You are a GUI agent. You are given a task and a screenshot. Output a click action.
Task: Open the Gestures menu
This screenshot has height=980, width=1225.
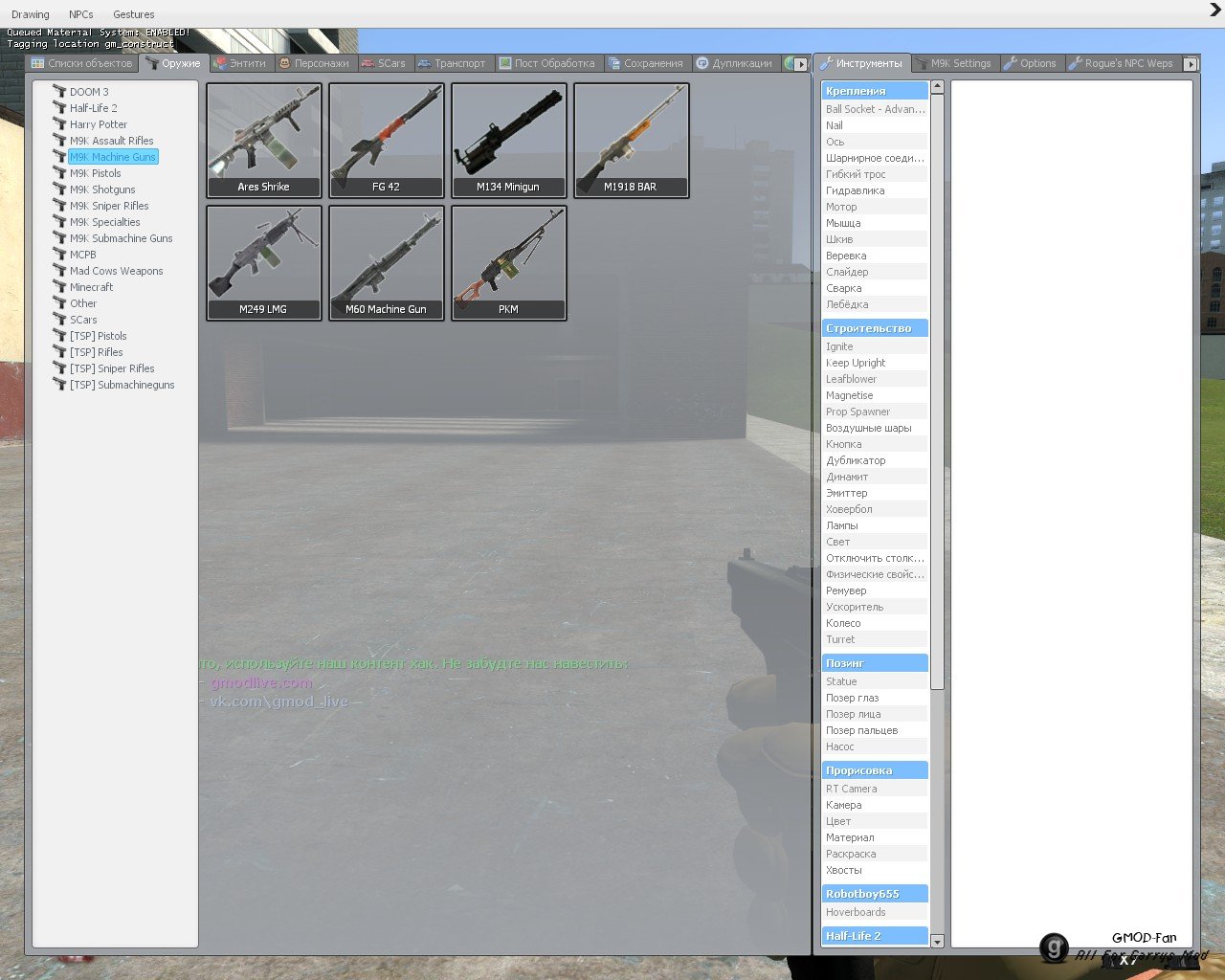coord(134,14)
